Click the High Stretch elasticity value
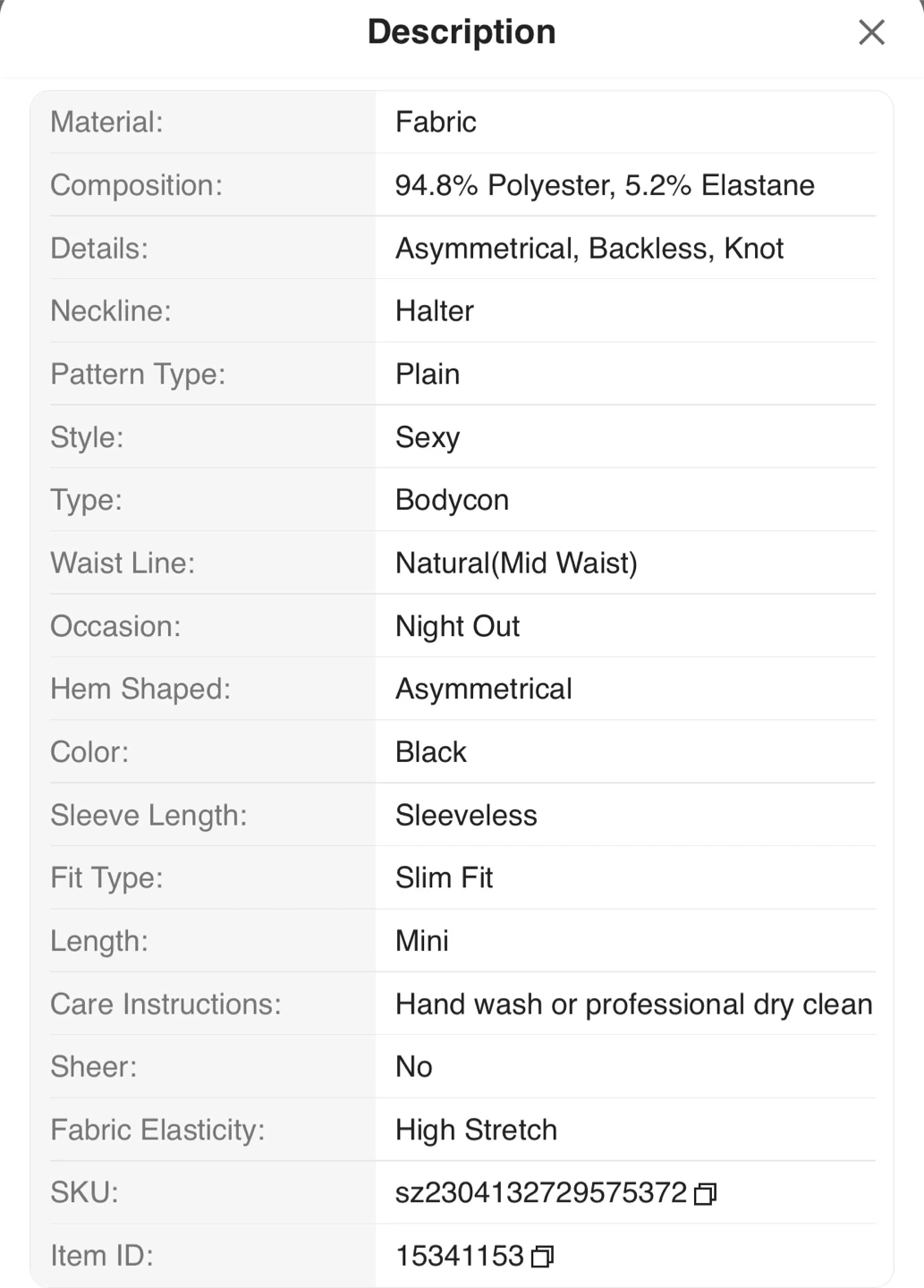The image size is (924, 1288). tap(476, 1130)
